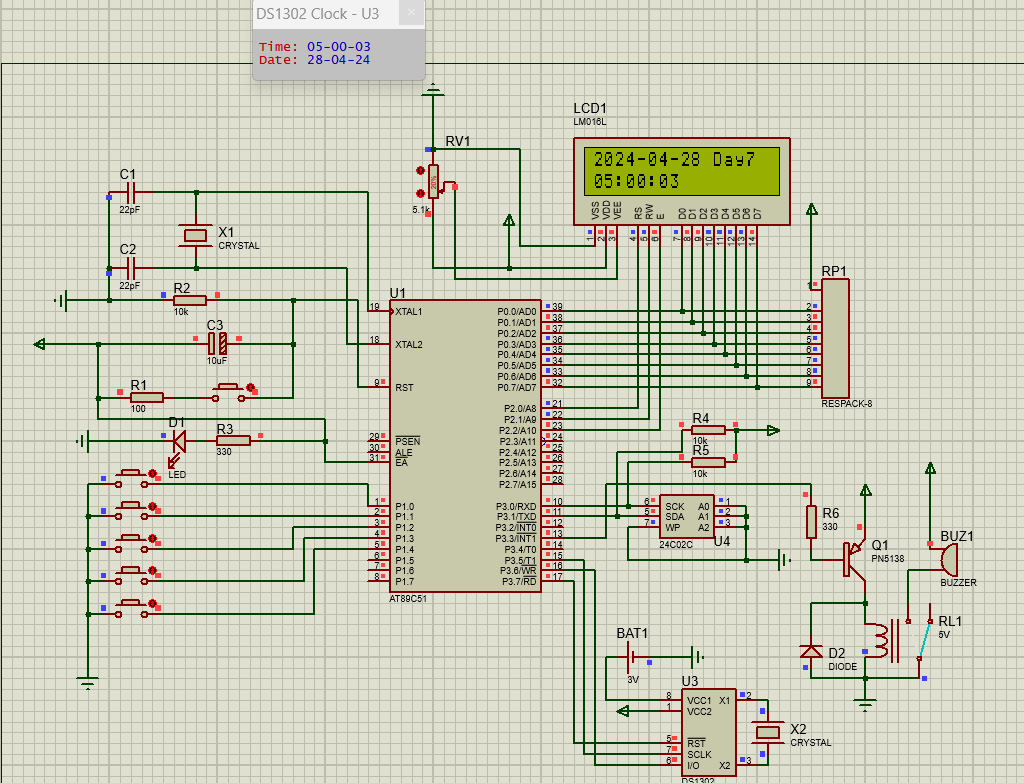Image resolution: width=1024 pixels, height=783 pixels.
Task: Close the DS1302 Clock popup
Action: pyautogui.click(x=411, y=12)
